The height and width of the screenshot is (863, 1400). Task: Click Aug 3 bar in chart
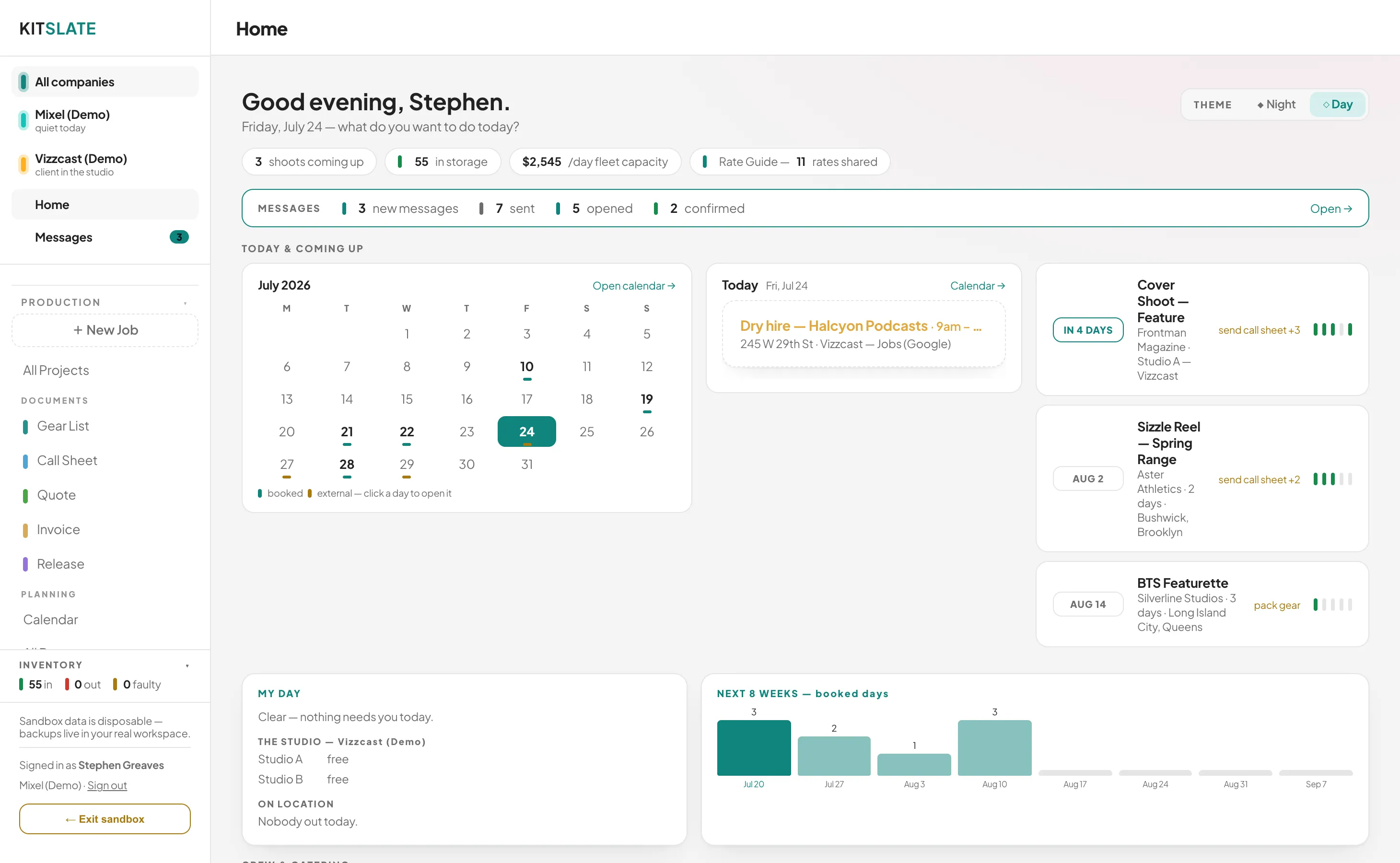(914, 764)
